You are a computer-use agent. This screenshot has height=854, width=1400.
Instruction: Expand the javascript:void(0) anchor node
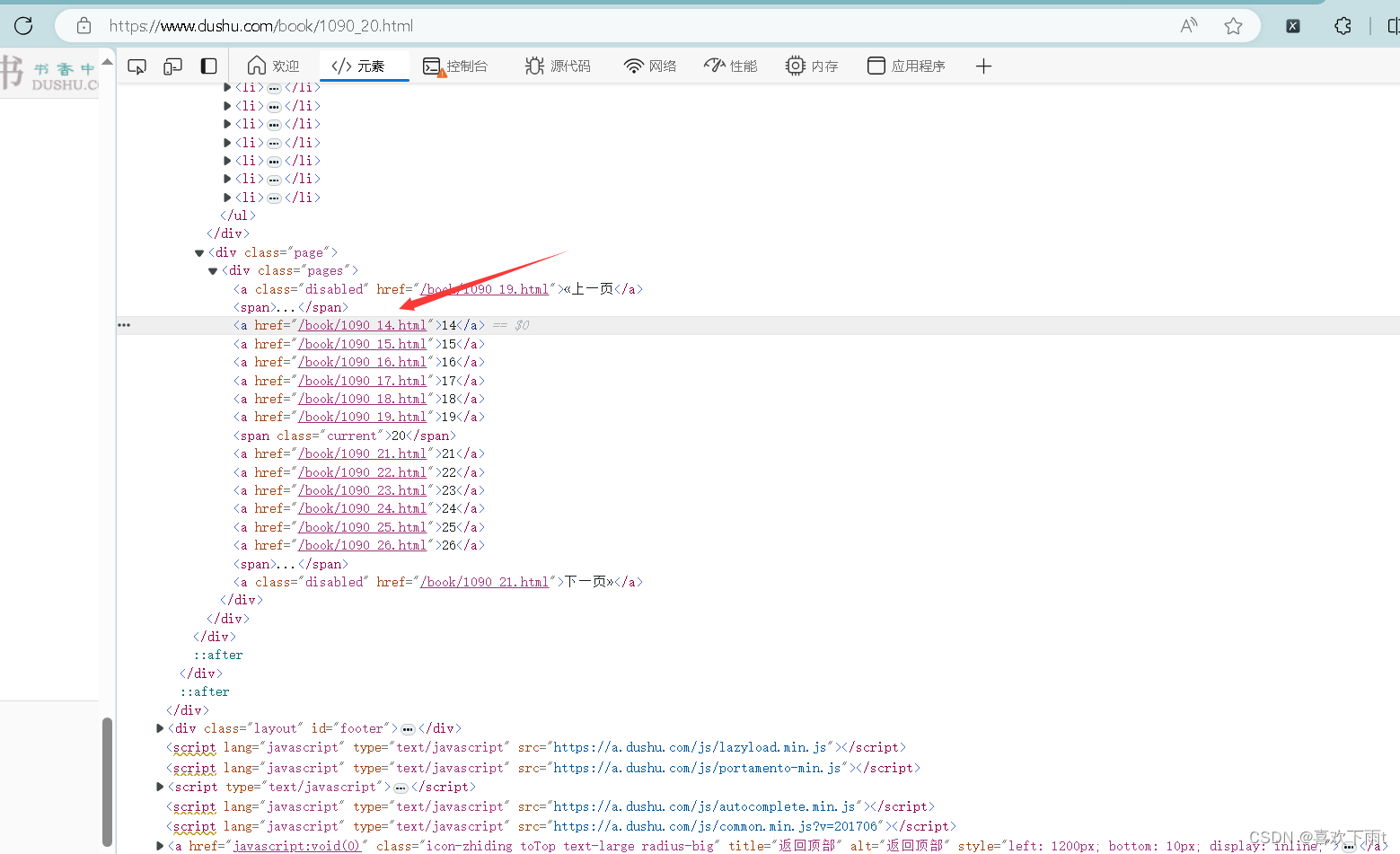coord(160,846)
